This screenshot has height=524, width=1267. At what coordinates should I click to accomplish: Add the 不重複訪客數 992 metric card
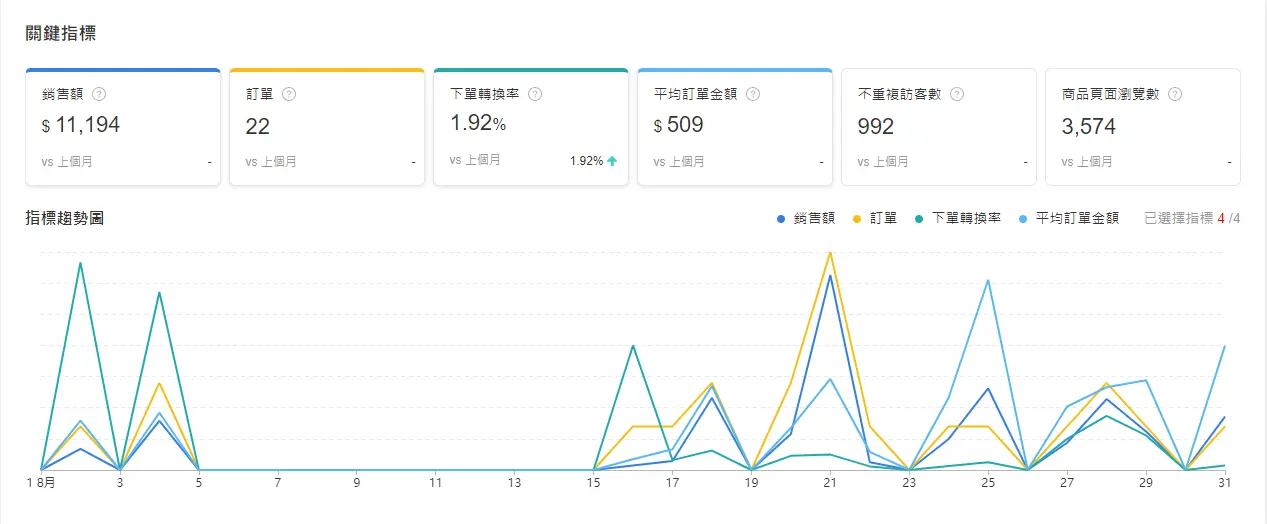939,127
